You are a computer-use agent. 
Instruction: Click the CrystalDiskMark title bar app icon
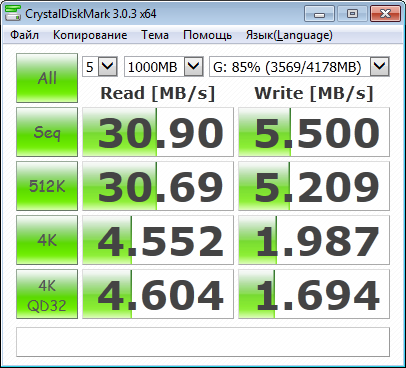click(13, 14)
